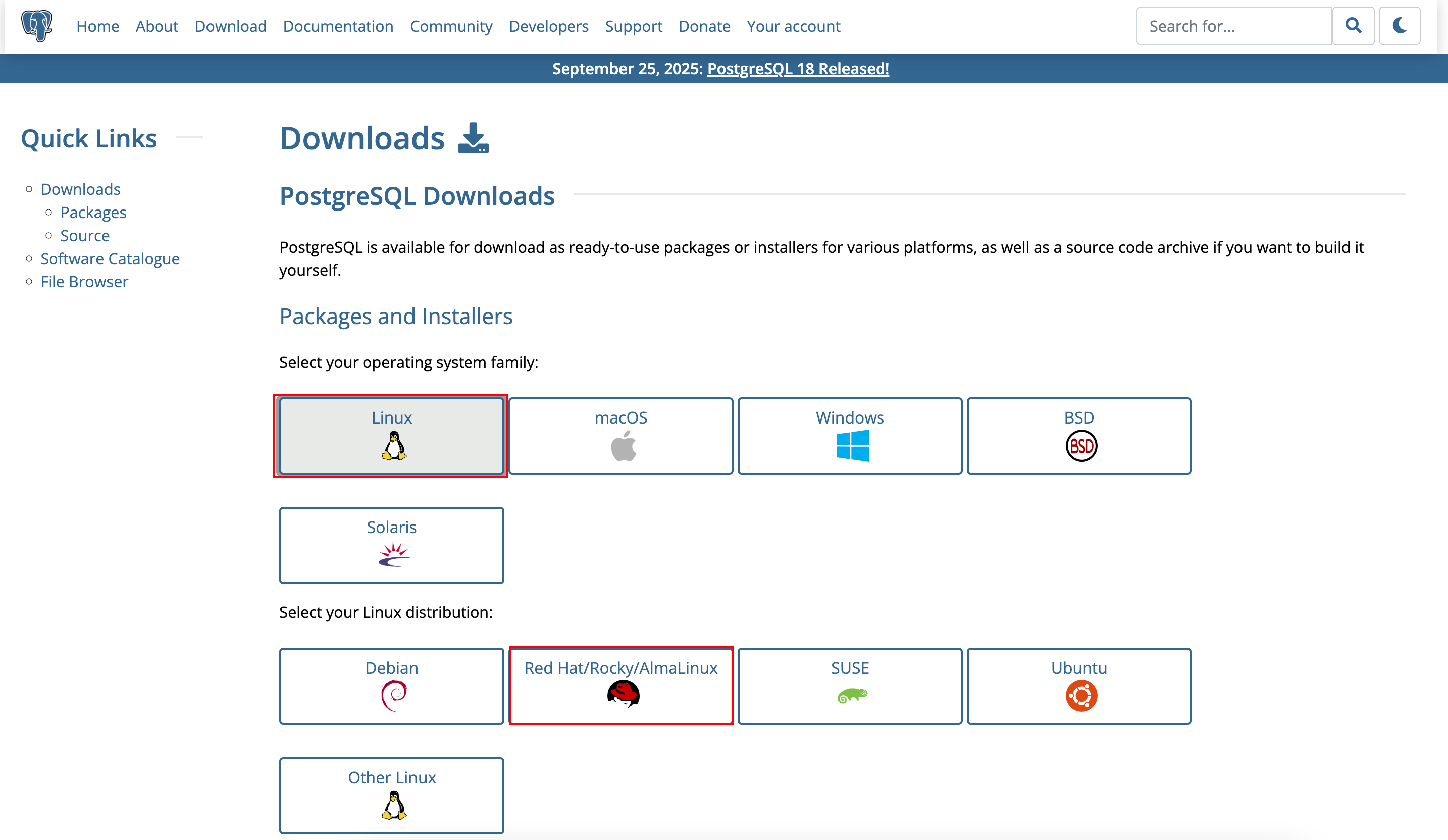This screenshot has height=840, width=1448.
Task: Select the macOS Apple logo tile
Action: pos(620,436)
